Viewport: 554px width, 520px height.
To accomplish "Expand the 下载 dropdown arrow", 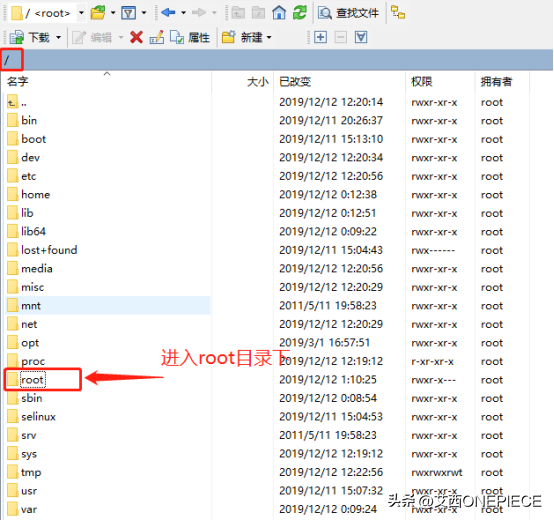I will [x=58, y=37].
